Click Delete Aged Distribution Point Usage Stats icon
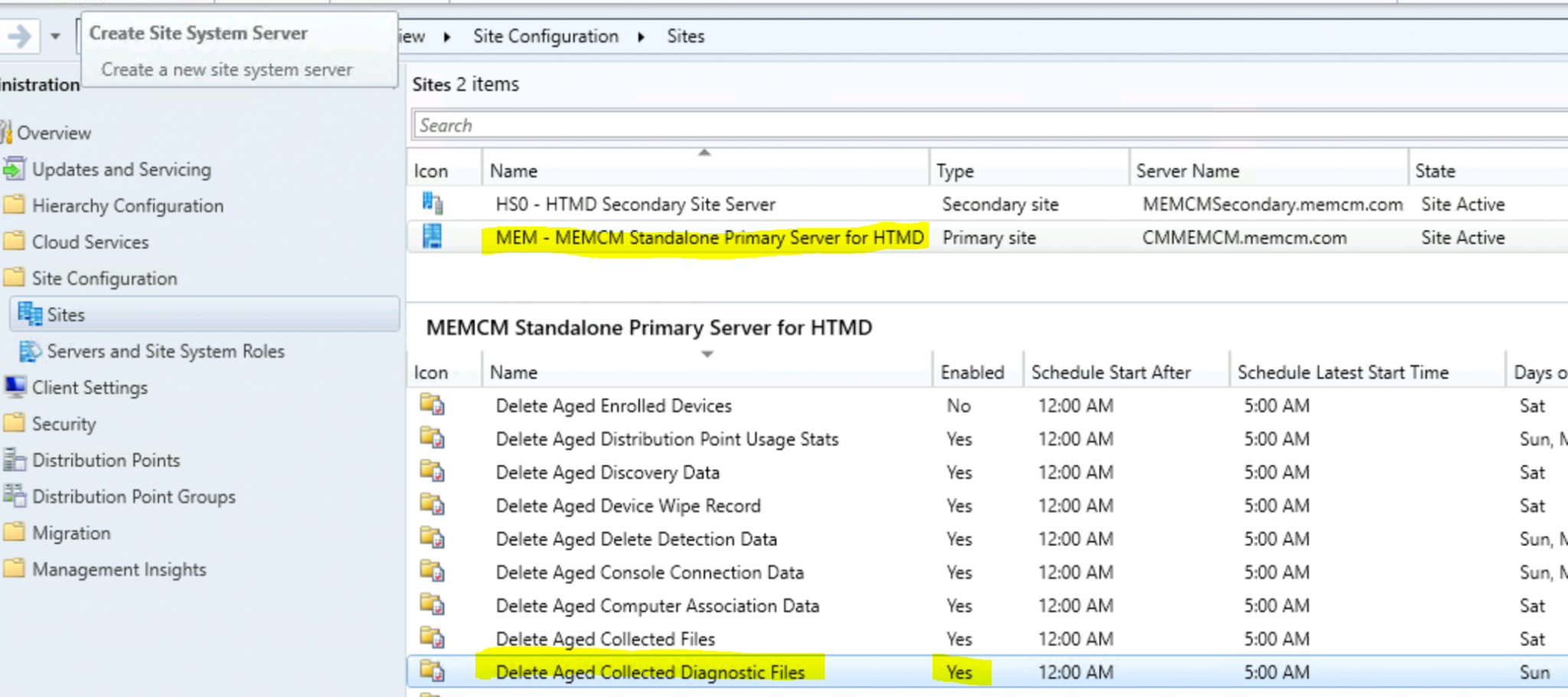 tap(433, 438)
